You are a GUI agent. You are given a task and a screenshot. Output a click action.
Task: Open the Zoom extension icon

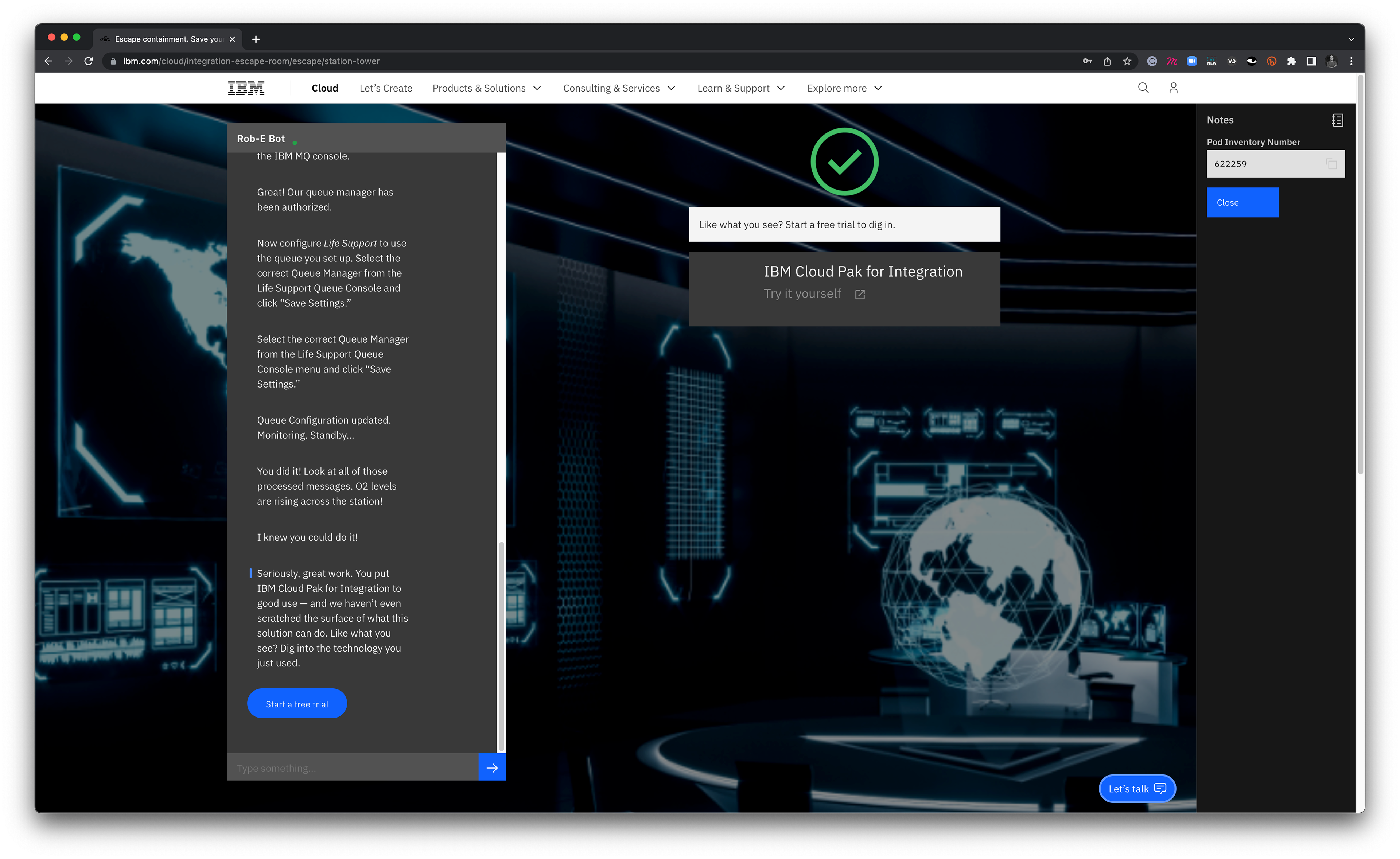pyautogui.click(x=1191, y=61)
